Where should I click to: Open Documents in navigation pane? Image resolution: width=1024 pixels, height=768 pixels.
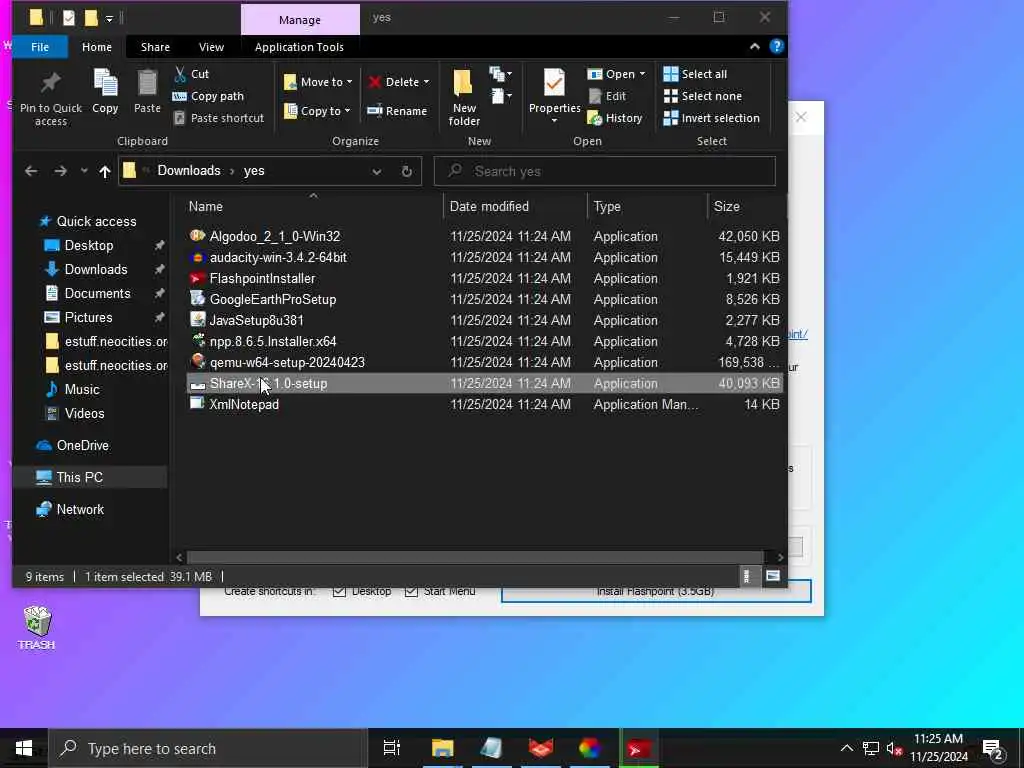pos(97,293)
